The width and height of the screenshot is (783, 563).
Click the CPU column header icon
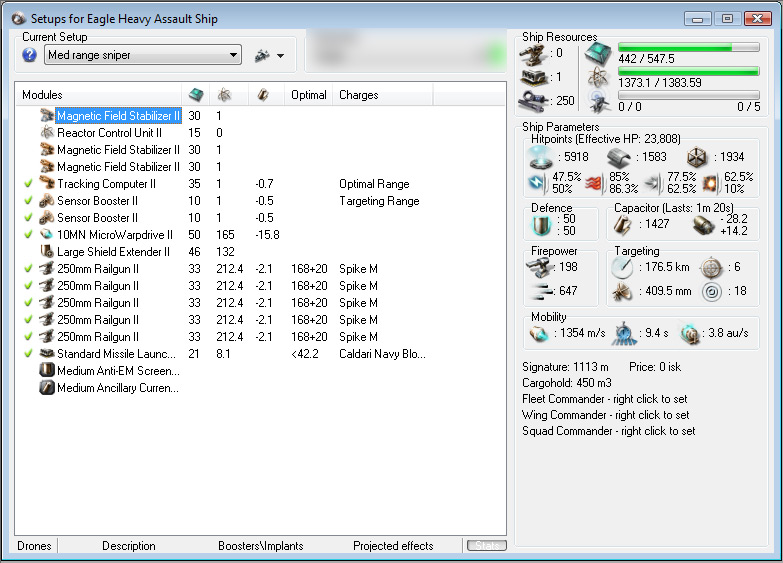click(x=196, y=94)
